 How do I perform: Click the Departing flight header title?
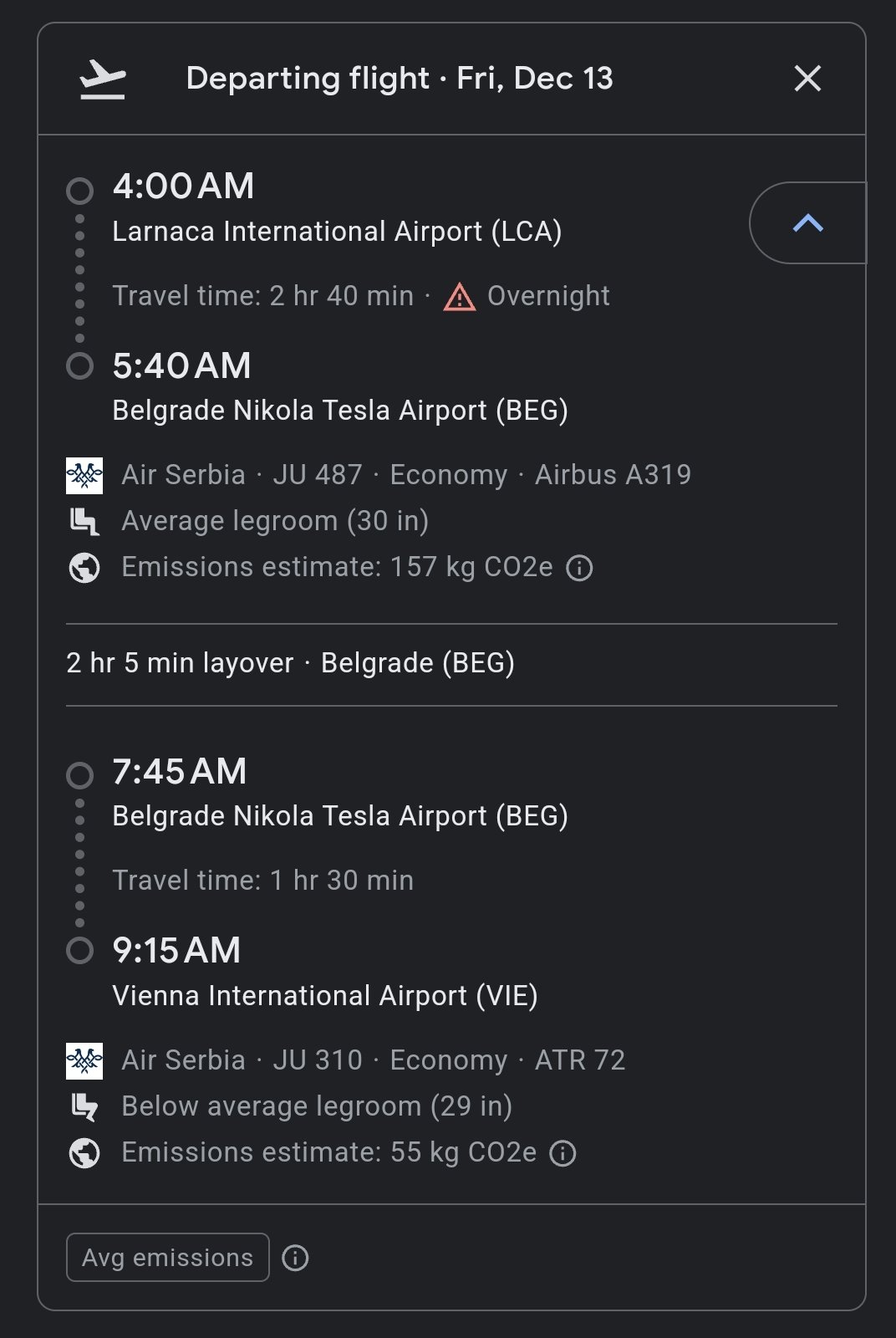click(x=399, y=79)
